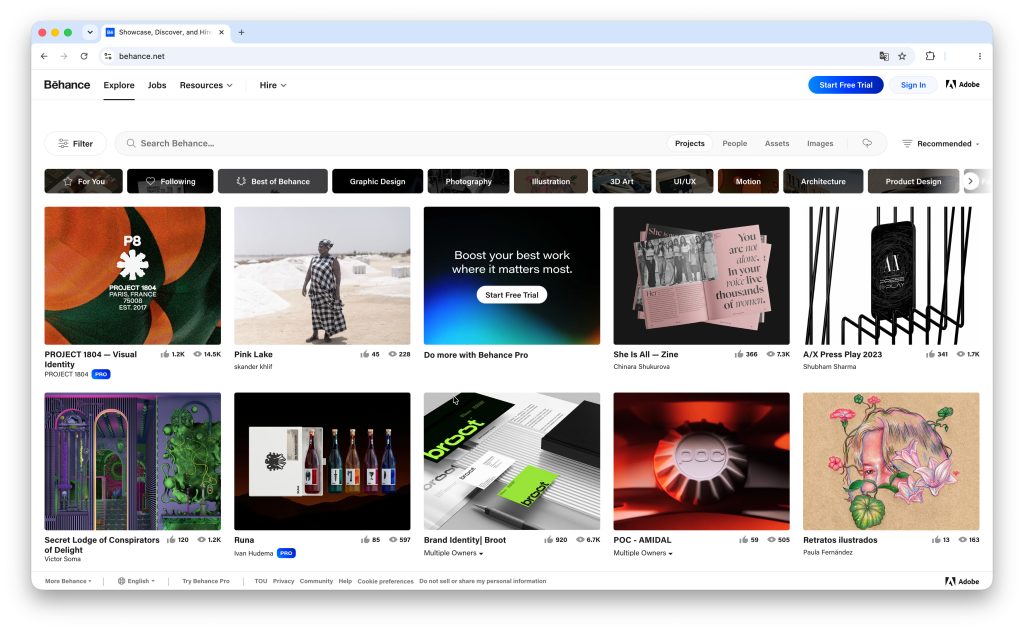This screenshot has height=631, width=1024.
Task: Switch search to Projects
Action: pyautogui.click(x=690, y=143)
